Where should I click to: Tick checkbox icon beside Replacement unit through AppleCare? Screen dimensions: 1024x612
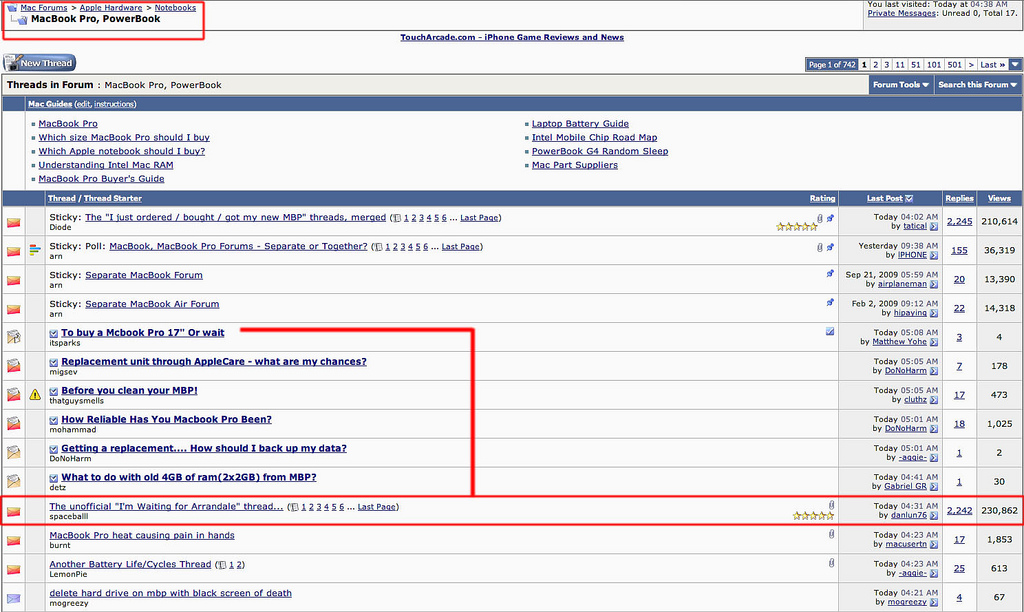click(54, 362)
